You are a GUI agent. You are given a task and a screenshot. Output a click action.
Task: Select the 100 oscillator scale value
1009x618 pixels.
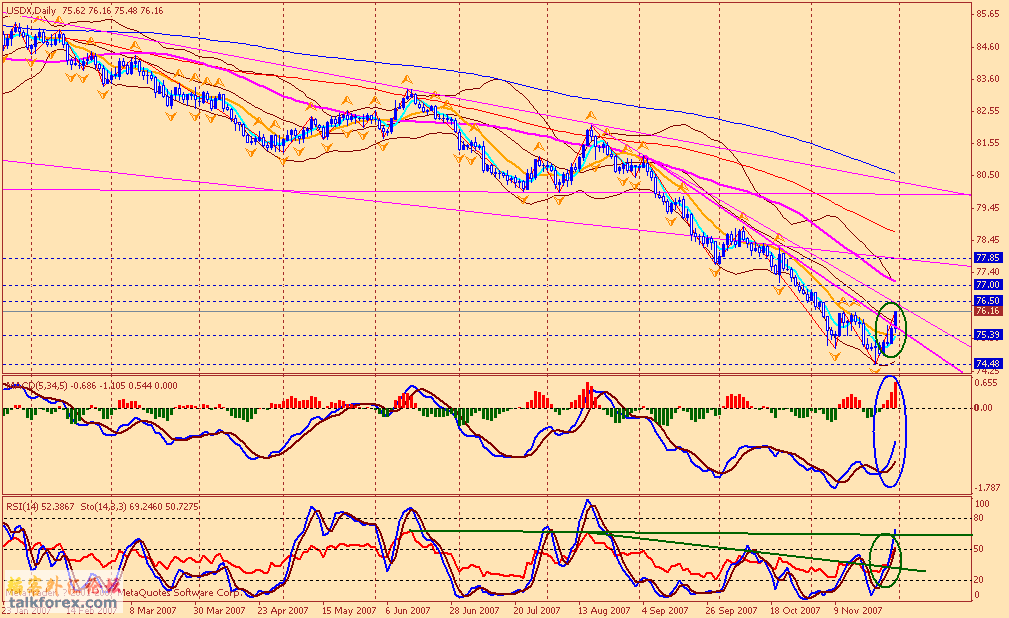[983, 504]
